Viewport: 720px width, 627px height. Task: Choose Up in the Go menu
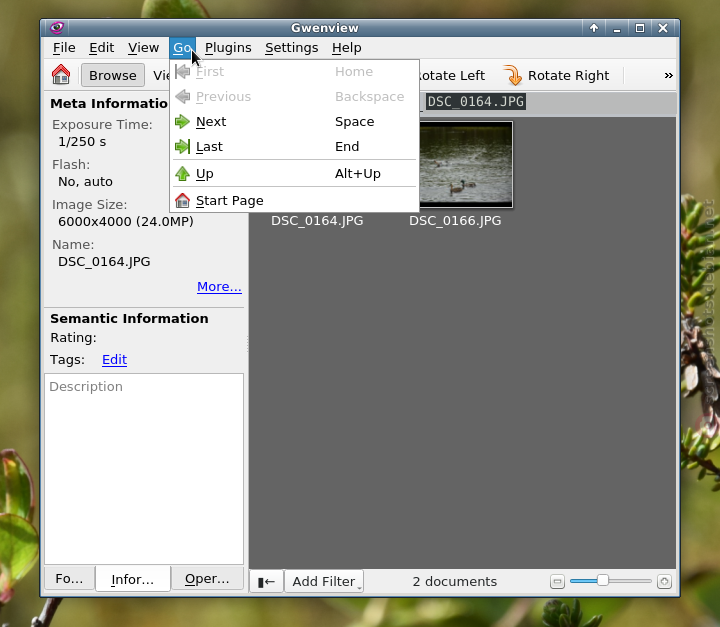point(294,174)
